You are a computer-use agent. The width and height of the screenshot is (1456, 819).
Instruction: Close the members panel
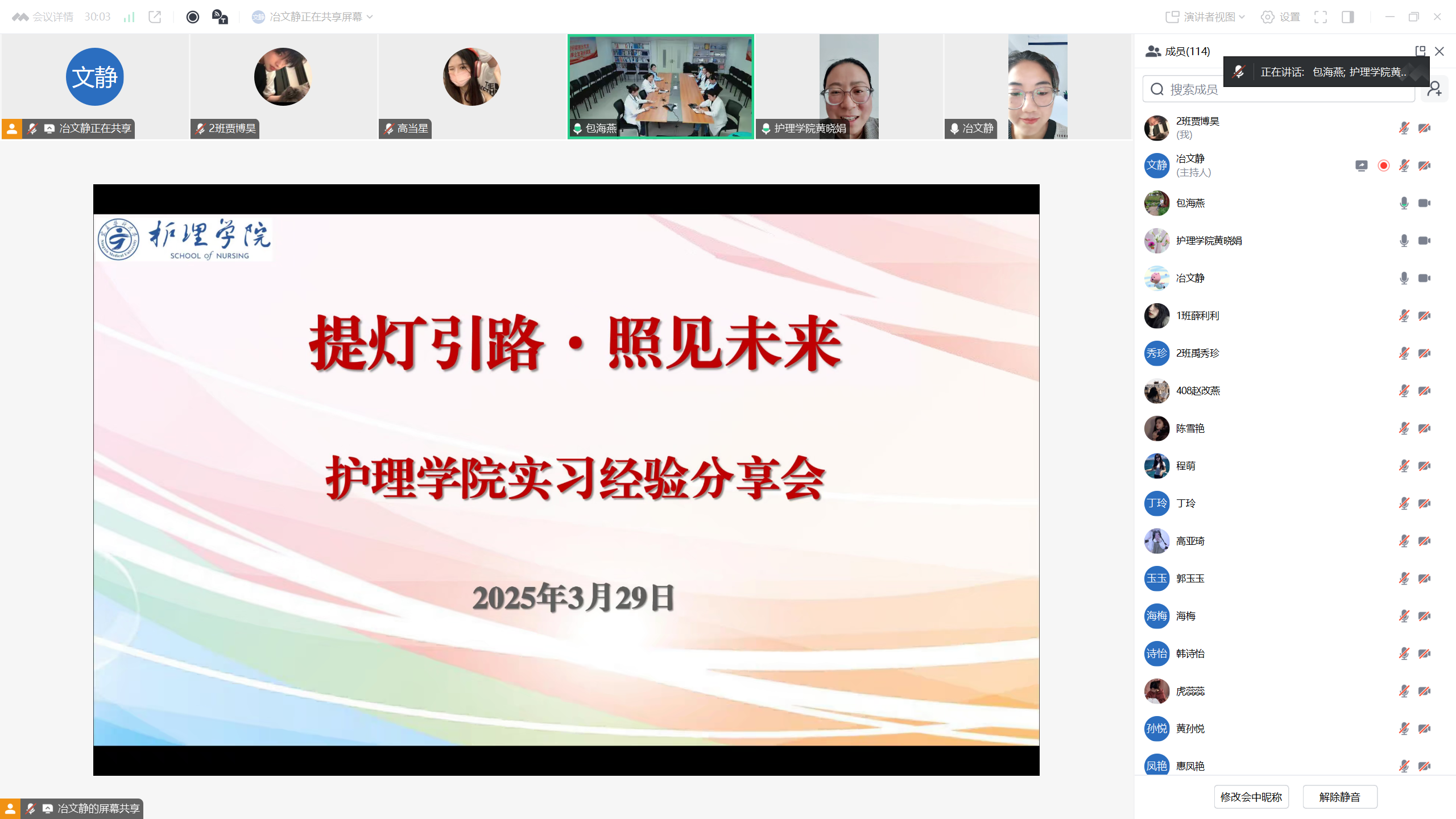point(1440,51)
